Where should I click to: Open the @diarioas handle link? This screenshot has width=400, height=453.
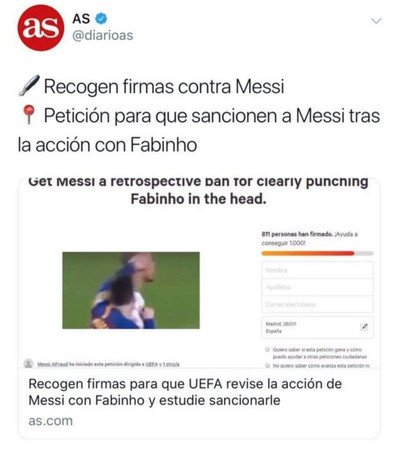point(103,35)
